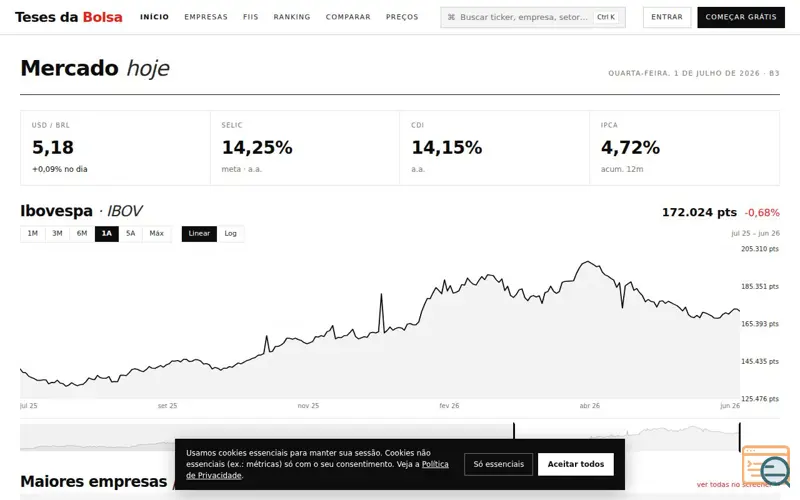Viewport: 800px width, 500px height.
Task: Click the 165.393 pts axis label
Action: click(760, 323)
